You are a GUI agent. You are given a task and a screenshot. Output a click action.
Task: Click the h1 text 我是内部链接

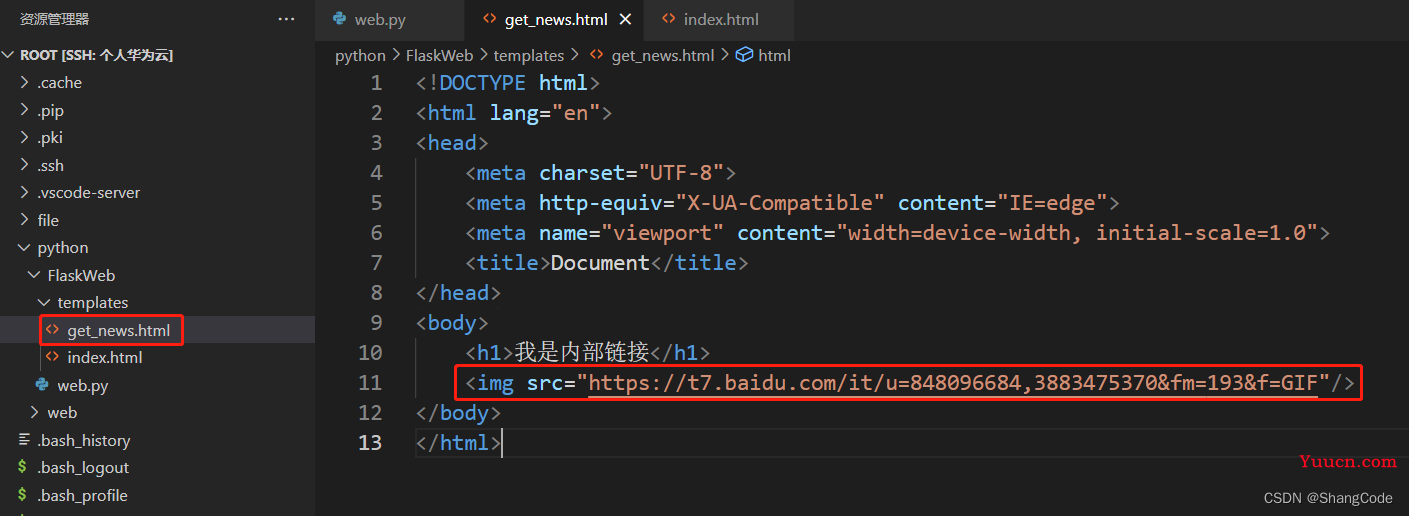point(582,352)
